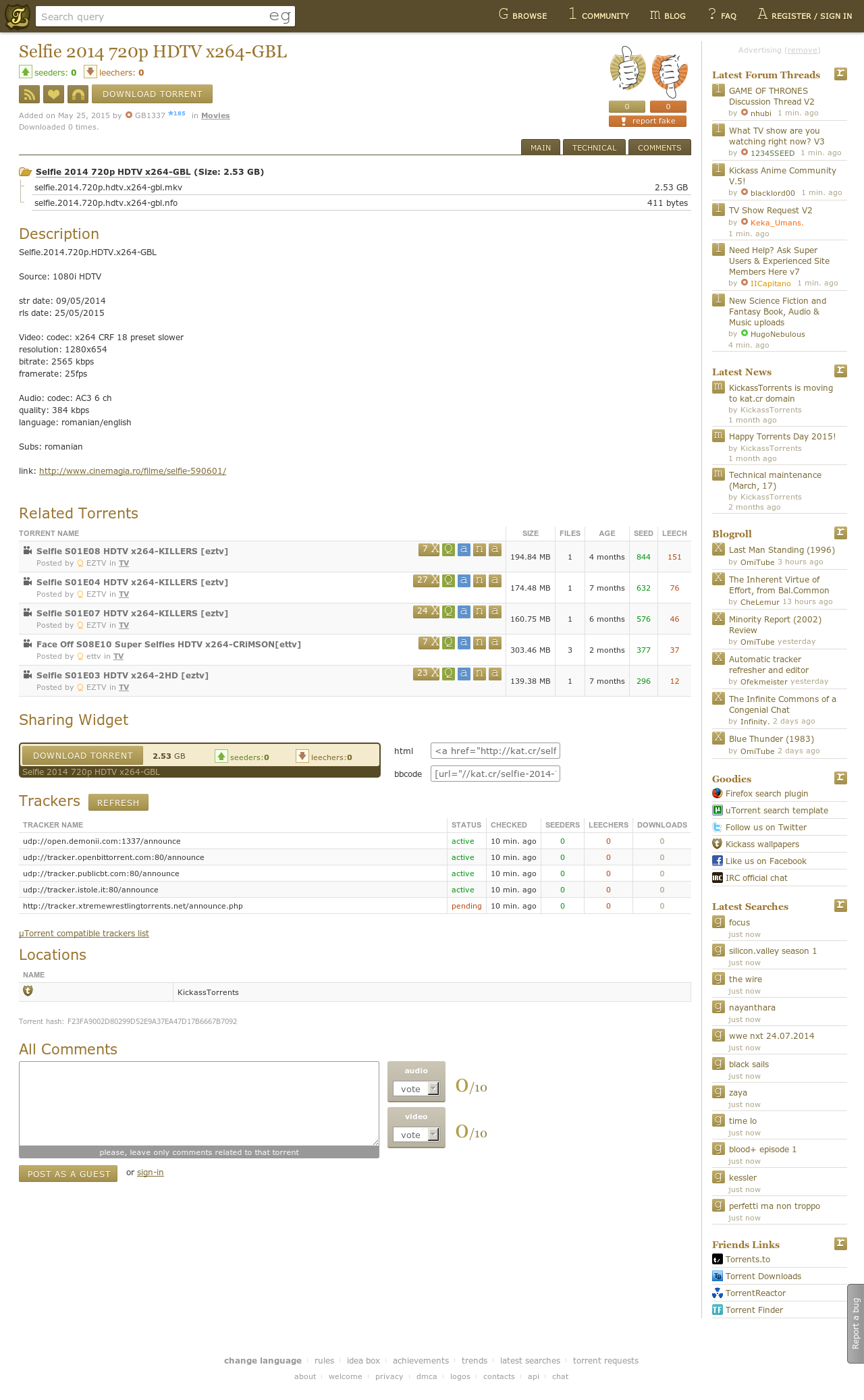864x1400 pixels.
Task: Open the comments count icon for Selfie S01E03
Action: tap(427, 674)
